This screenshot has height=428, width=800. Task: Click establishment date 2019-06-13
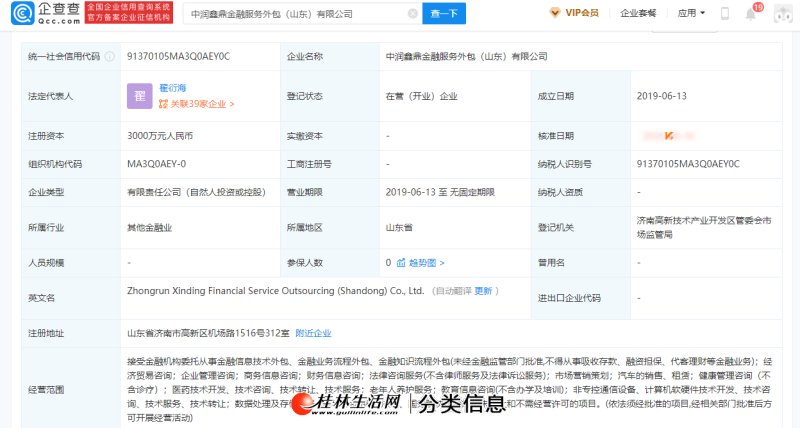(x=662, y=96)
